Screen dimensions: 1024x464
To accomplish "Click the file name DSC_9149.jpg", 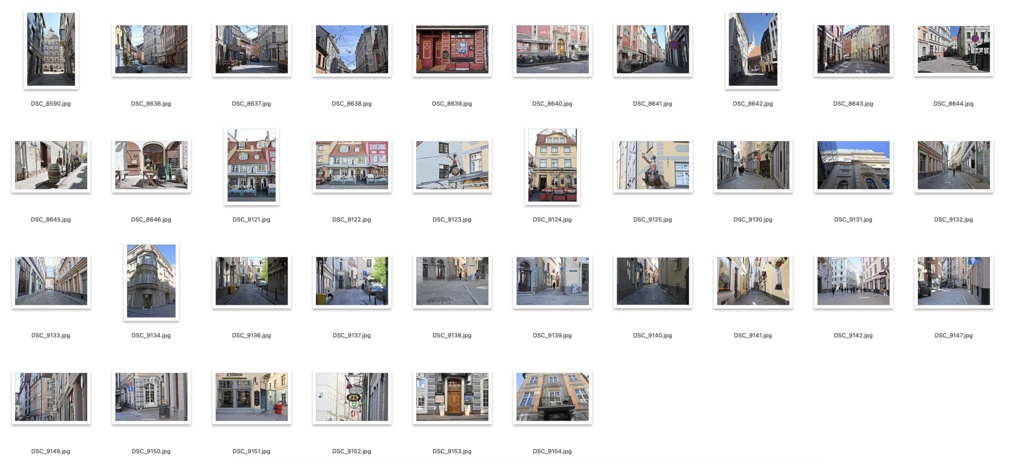I will [x=51, y=451].
